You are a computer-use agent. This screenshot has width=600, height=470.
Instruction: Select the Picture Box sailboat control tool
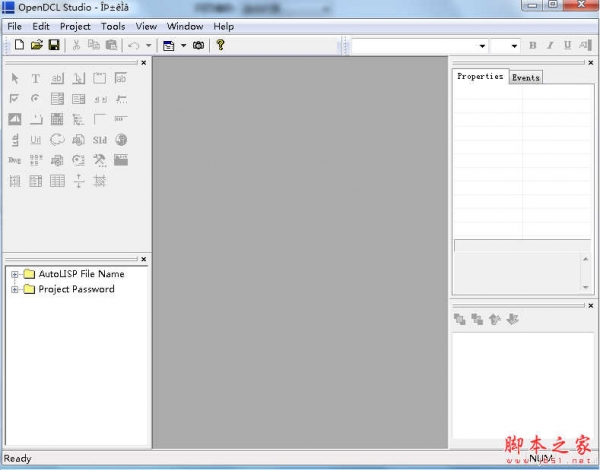15,119
